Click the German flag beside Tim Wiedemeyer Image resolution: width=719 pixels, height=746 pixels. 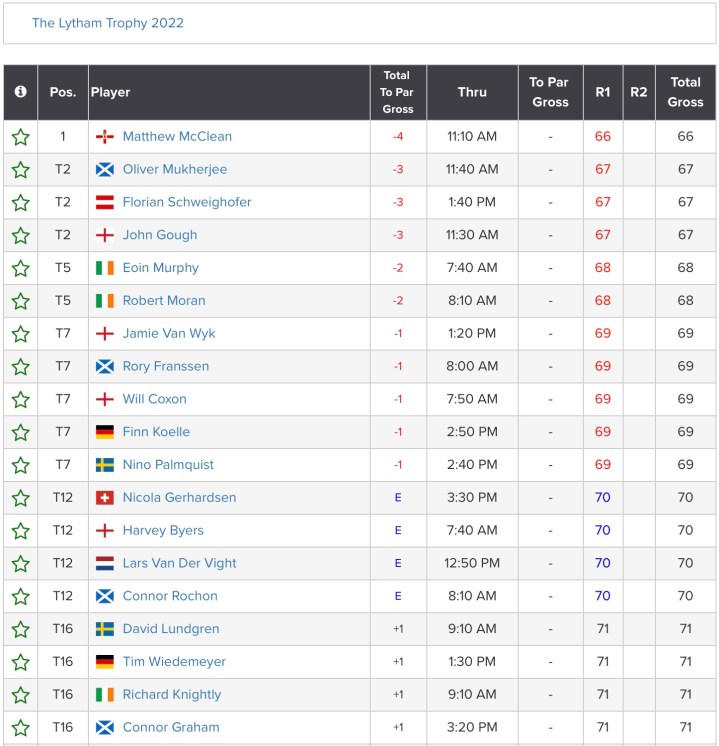104,662
